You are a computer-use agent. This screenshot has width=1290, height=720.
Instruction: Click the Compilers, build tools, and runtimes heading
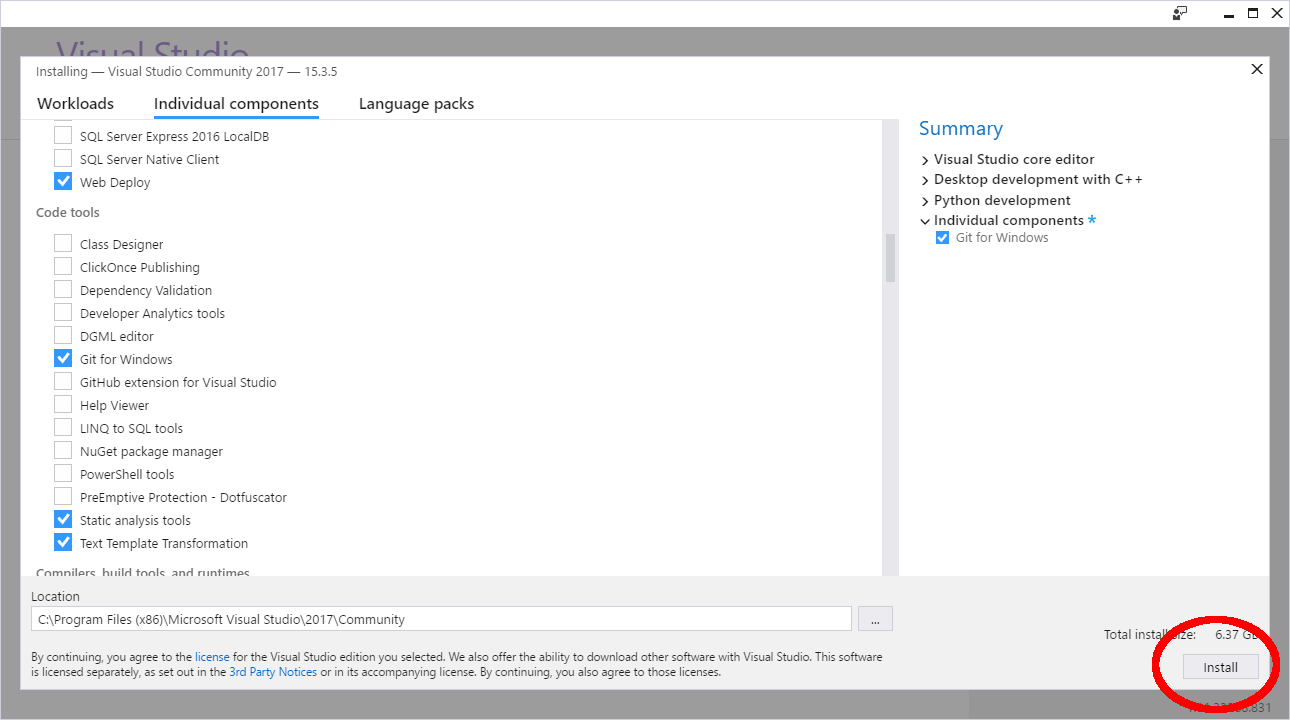click(143, 572)
